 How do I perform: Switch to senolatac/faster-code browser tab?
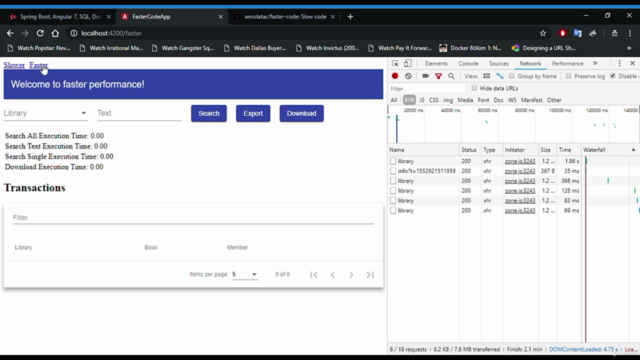click(284, 17)
